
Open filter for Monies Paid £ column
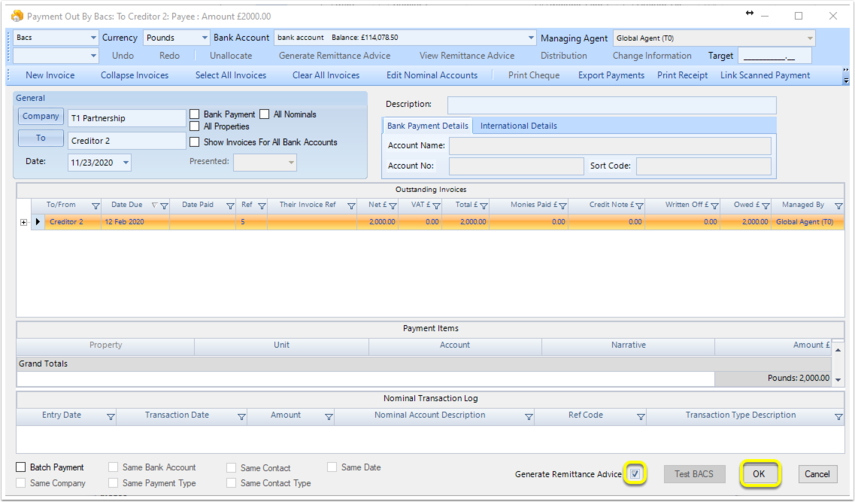click(x=563, y=205)
